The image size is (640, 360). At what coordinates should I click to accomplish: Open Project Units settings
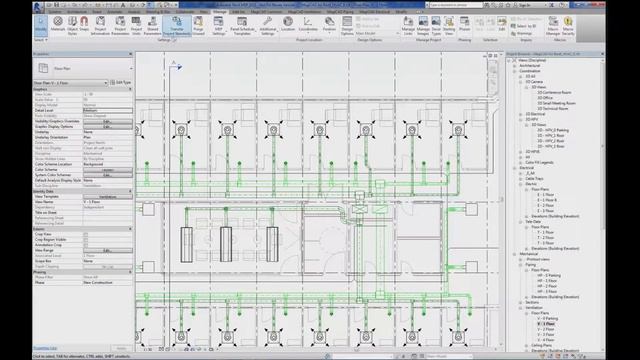click(136, 26)
